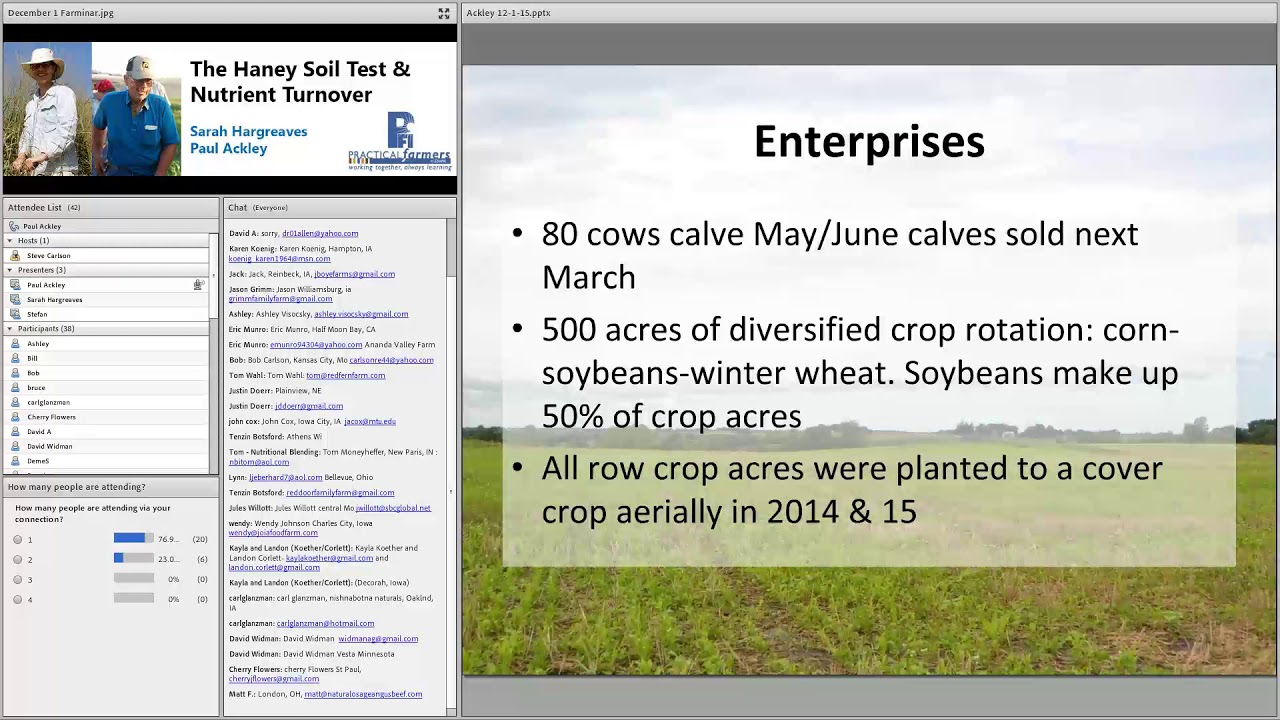Click the Enterprises slide in share pod

tap(869, 370)
